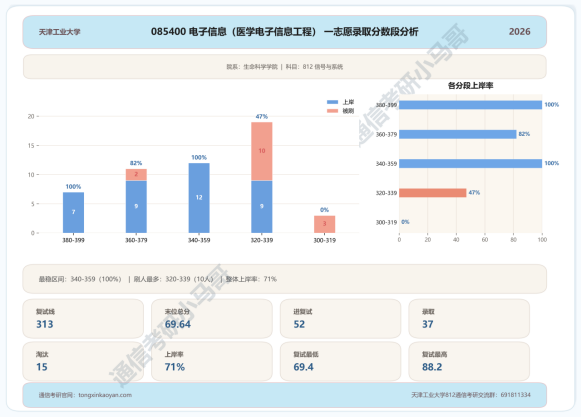
Task: Click the 100% label above the 340-359 column
Action: 199,157
